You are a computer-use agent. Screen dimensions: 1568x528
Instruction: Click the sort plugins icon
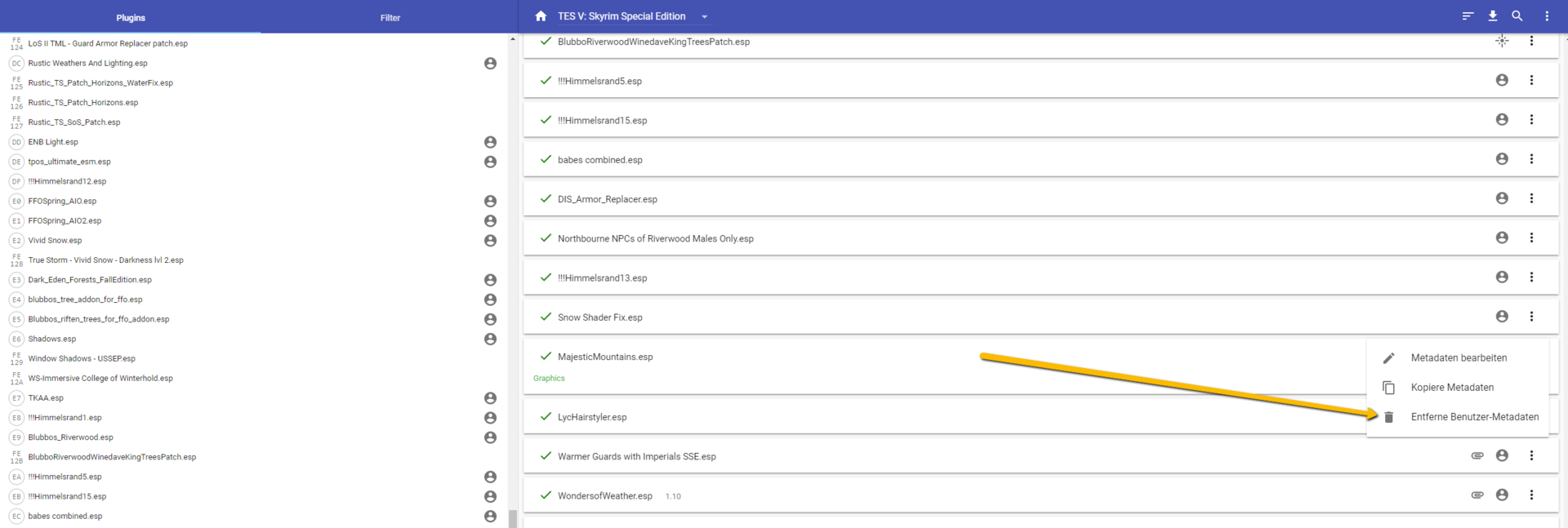[1468, 16]
